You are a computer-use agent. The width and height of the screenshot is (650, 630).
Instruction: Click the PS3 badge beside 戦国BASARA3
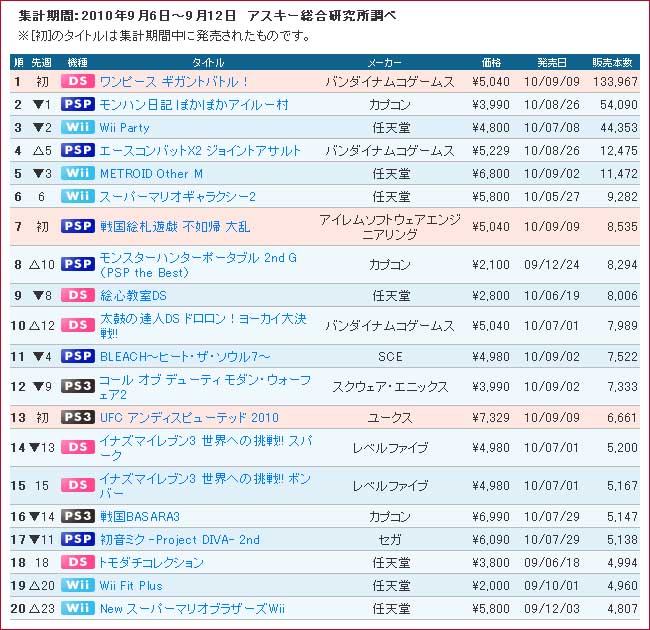(78, 516)
